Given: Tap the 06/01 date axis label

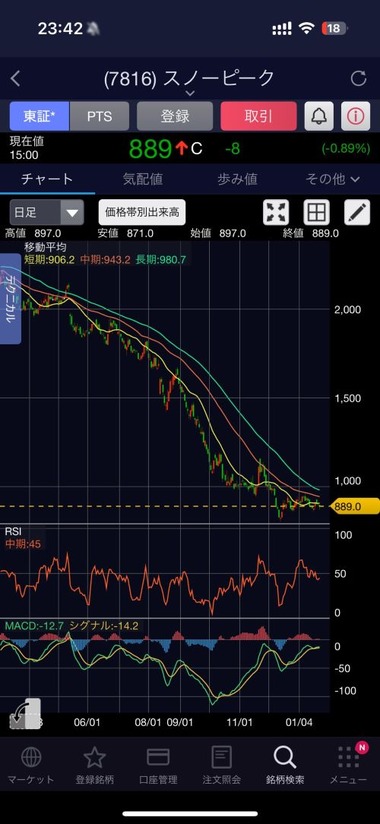Looking at the screenshot, I should coord(87,723).
